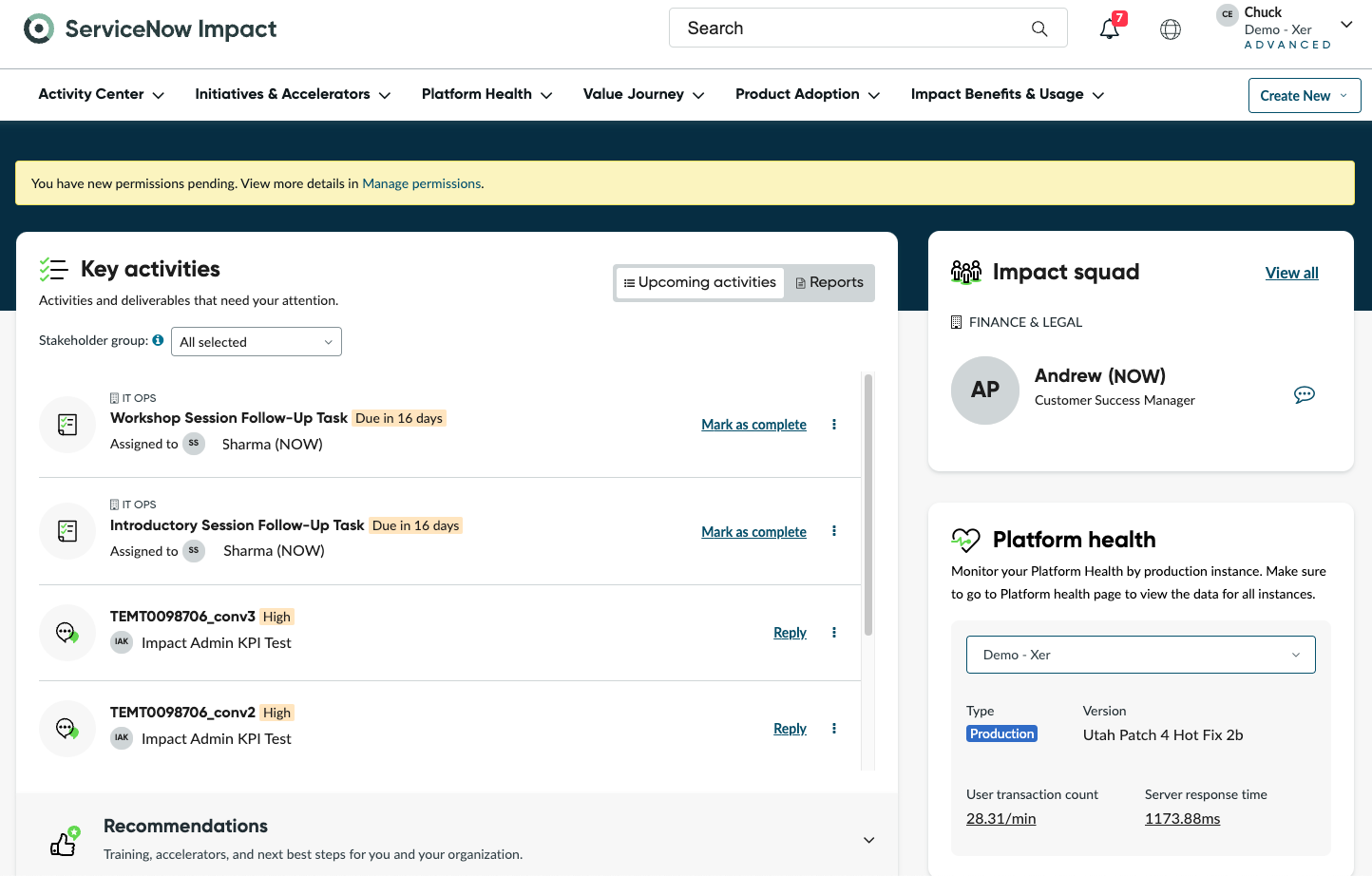Click the Key activities checklist icon
Screen dimensions: 1372x876
53,270
